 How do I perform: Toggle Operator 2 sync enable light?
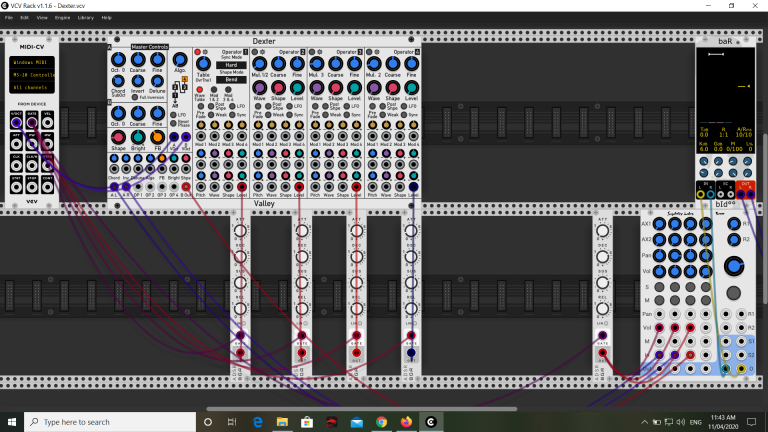click(x=255, y=52)
